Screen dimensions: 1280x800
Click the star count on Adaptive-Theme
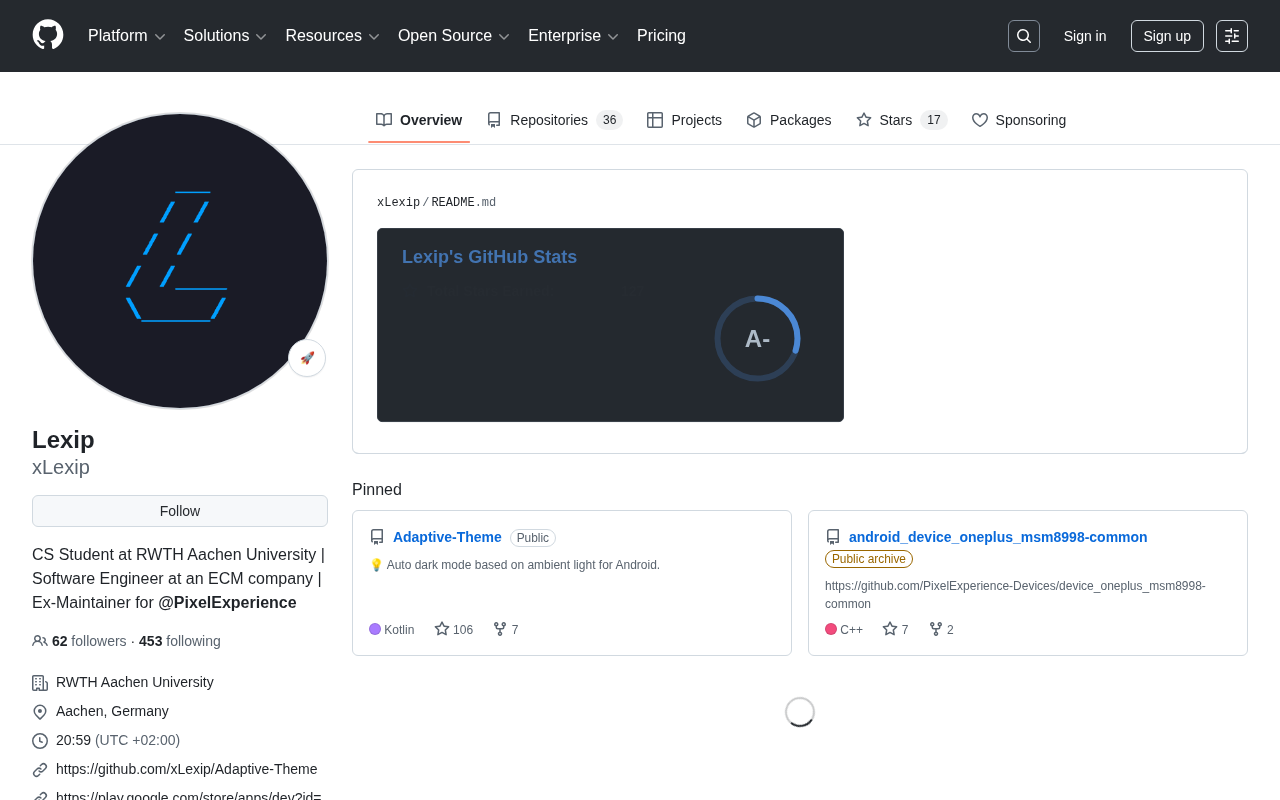pos(454,630)
